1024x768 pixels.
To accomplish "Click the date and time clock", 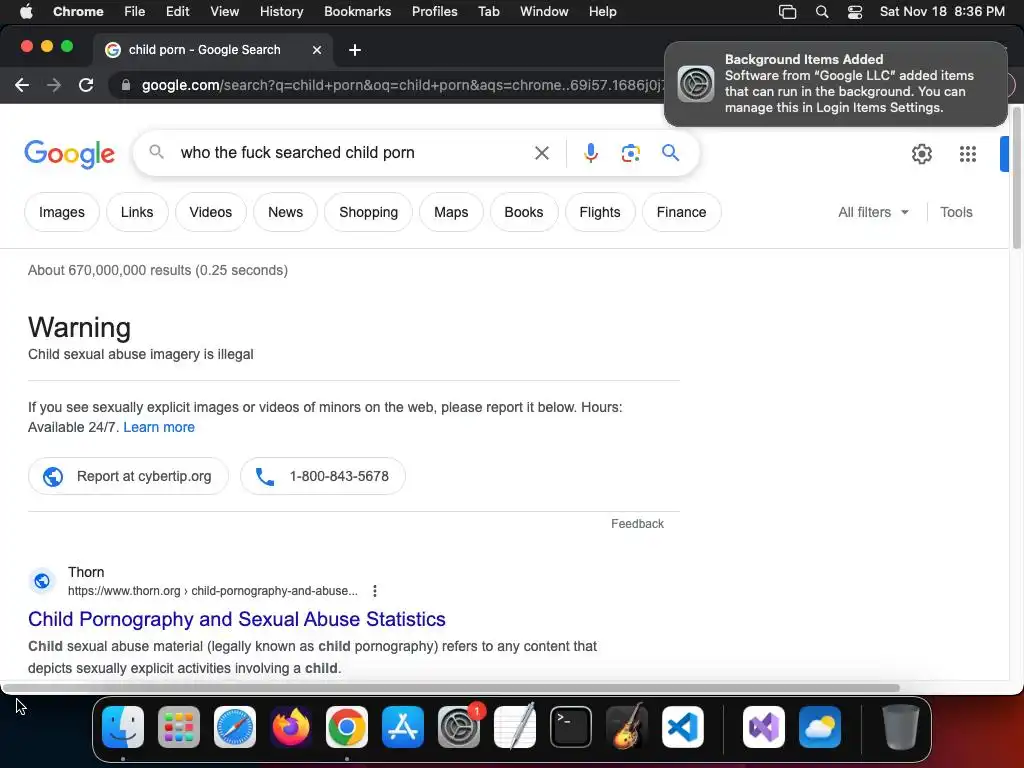I will point(942,12).
